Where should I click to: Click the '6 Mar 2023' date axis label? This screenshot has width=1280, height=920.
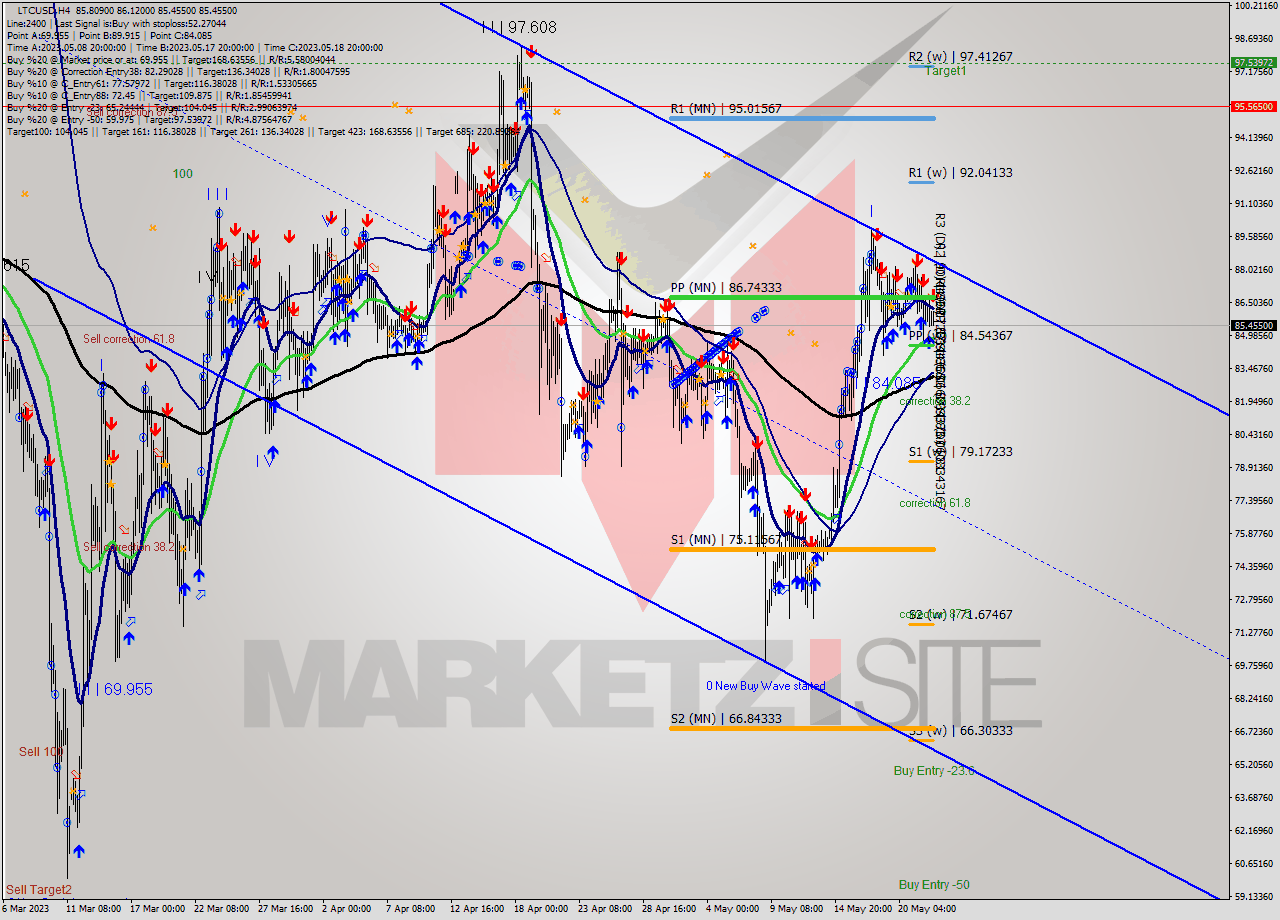(x=26, y=909)
